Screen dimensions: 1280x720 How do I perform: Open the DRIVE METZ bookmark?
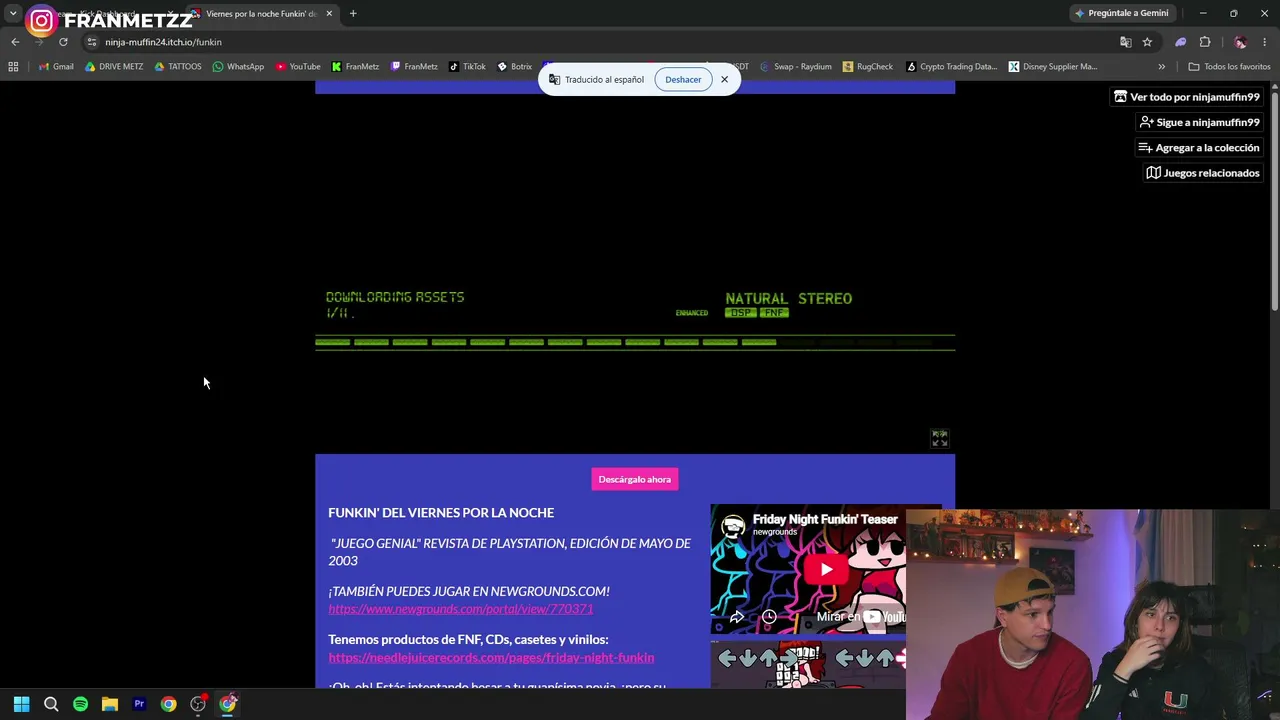pos(114,67)
